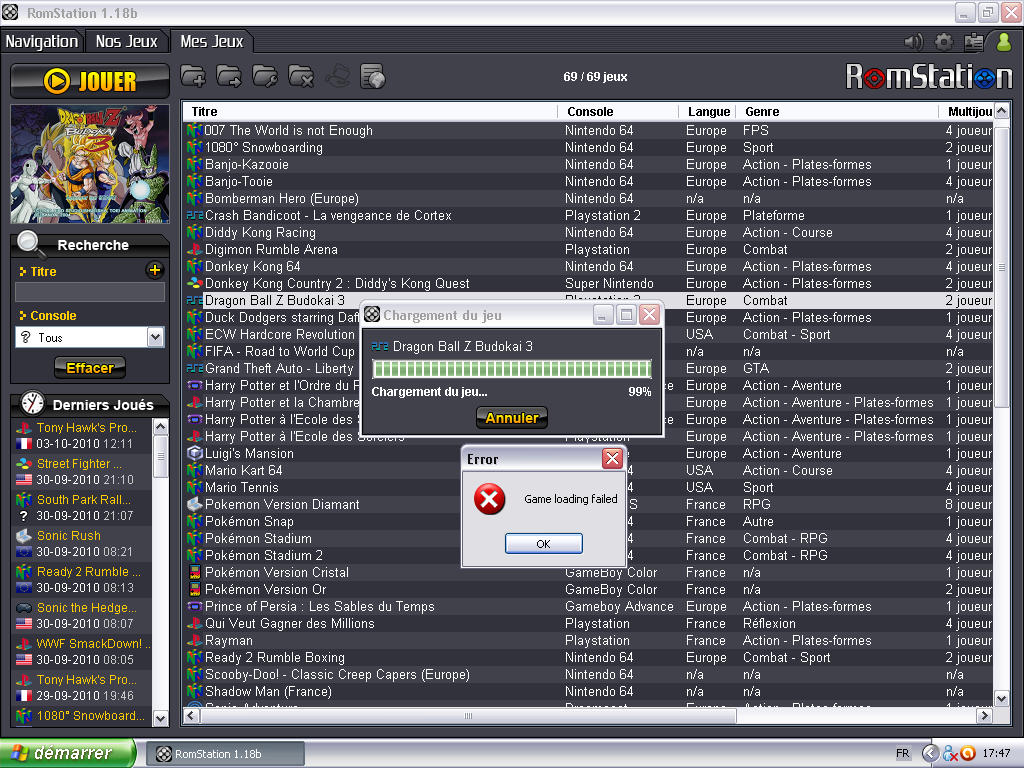Confirm the Error dialog with OK
This screenshot has width=1024, height=768.
pos(543,543)
